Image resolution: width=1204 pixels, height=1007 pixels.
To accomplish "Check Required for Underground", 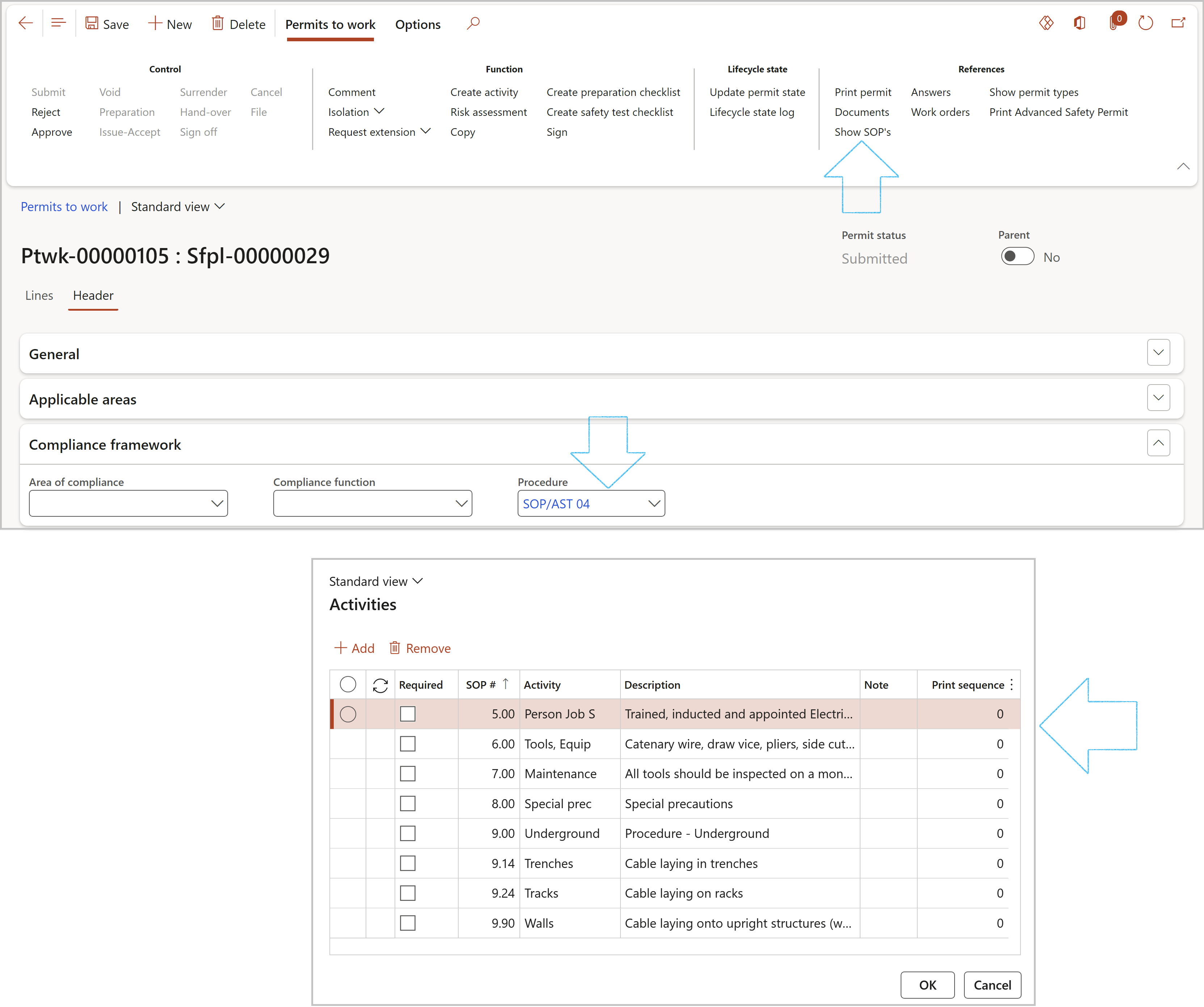I will click(x=408, y=834).
